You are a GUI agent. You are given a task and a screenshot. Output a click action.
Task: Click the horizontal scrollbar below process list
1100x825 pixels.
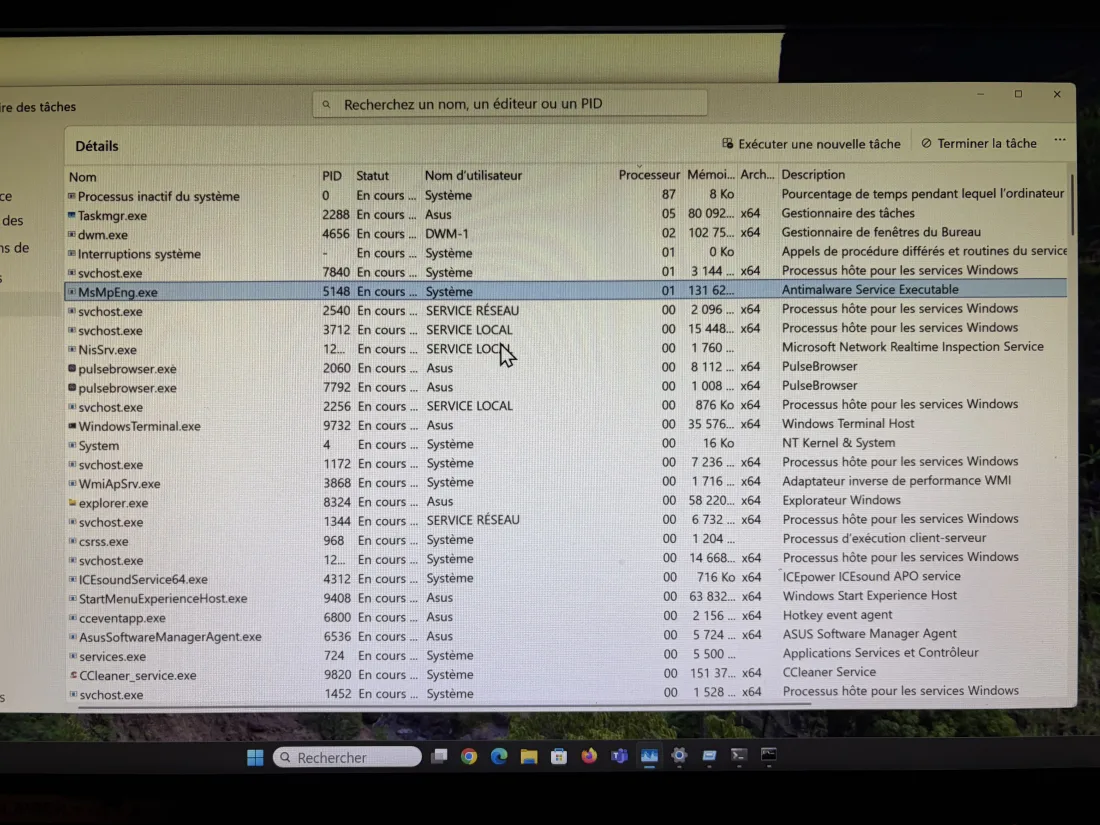(444, 704)
